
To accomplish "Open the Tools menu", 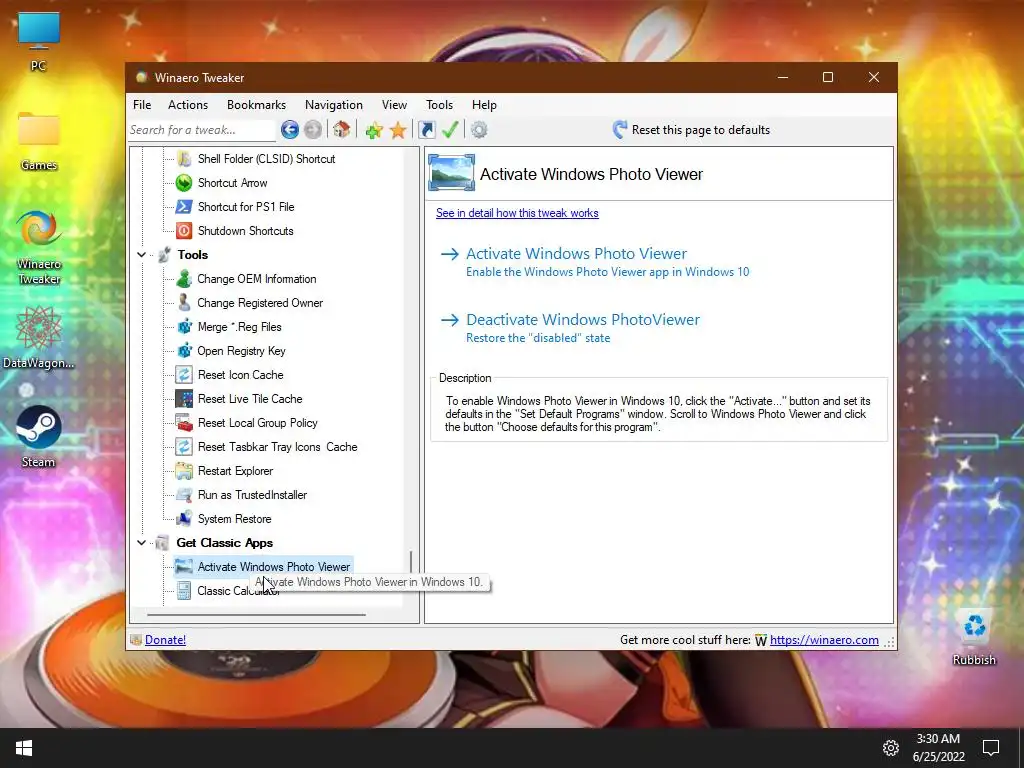I will coord(440,105).
